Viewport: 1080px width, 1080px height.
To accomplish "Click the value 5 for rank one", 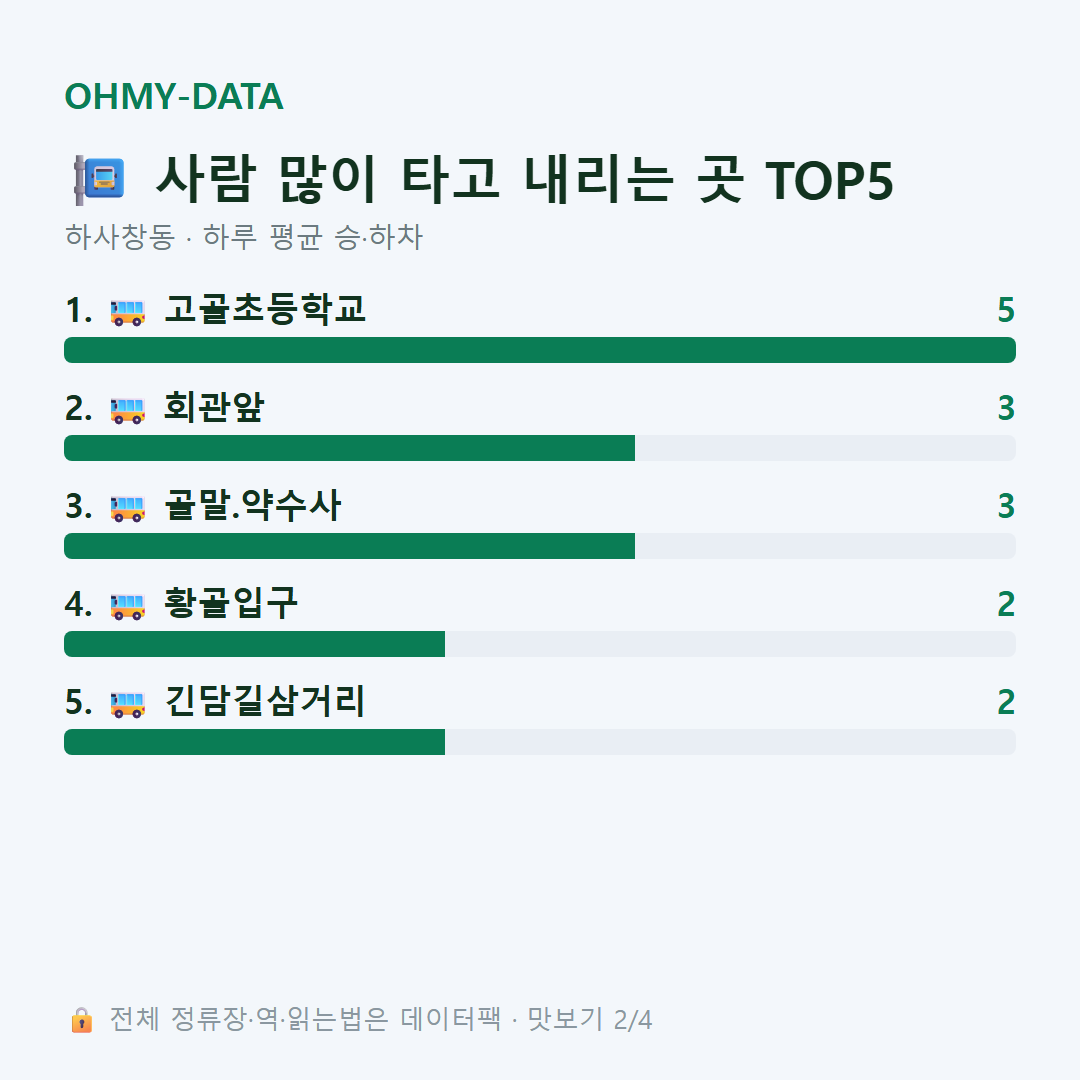I will 1006,310.
